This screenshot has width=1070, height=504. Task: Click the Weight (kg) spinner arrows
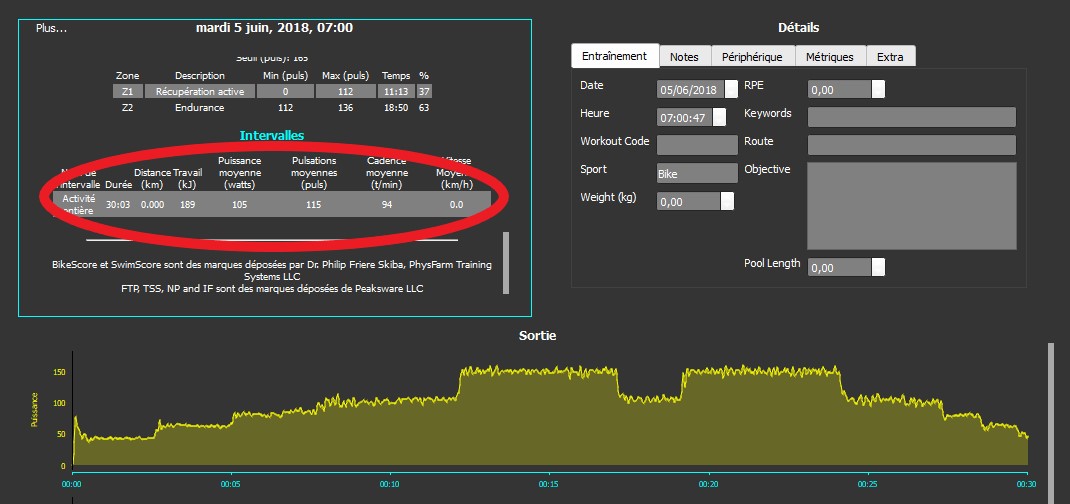click(727, 201)
